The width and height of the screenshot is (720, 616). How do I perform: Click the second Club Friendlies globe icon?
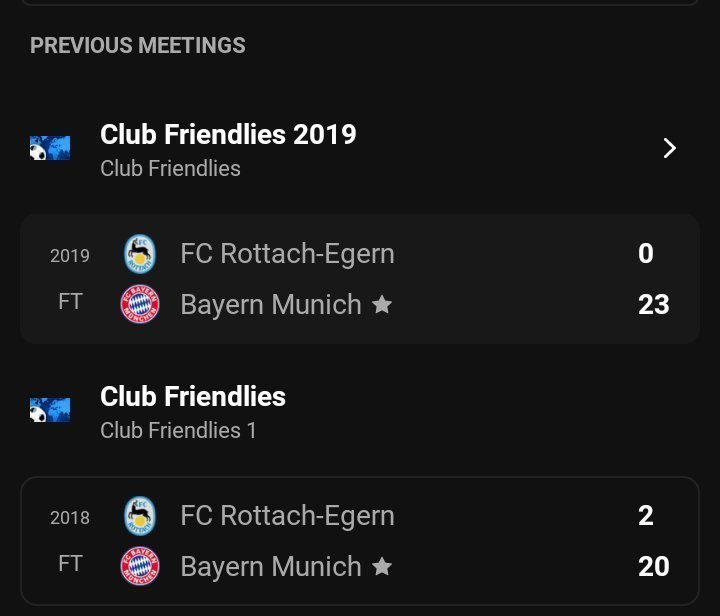[x=50, y=410]
